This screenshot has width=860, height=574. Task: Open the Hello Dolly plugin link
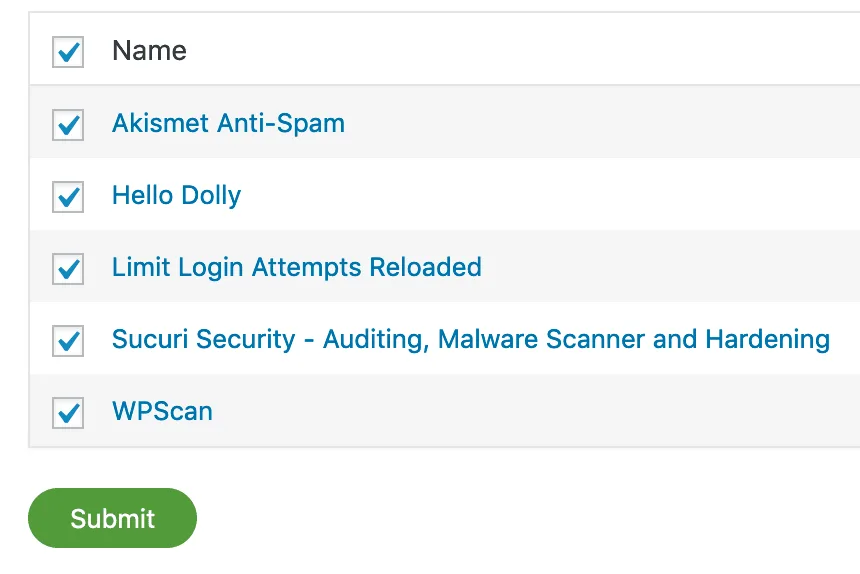pyautogui.click(x=176, y=195)
